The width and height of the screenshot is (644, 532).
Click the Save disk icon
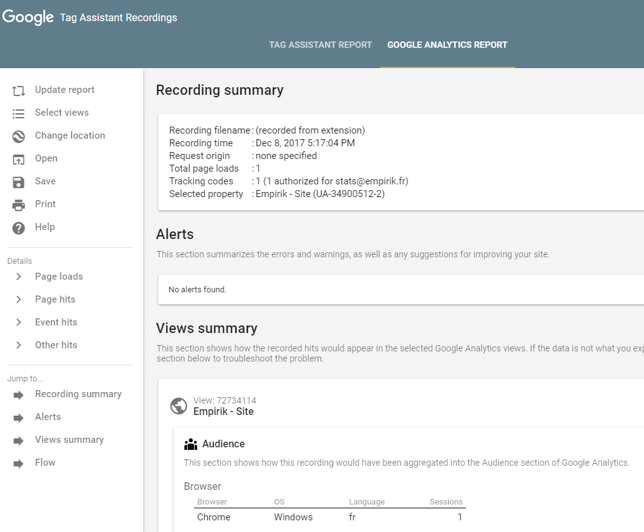click(x=18, y=183)
